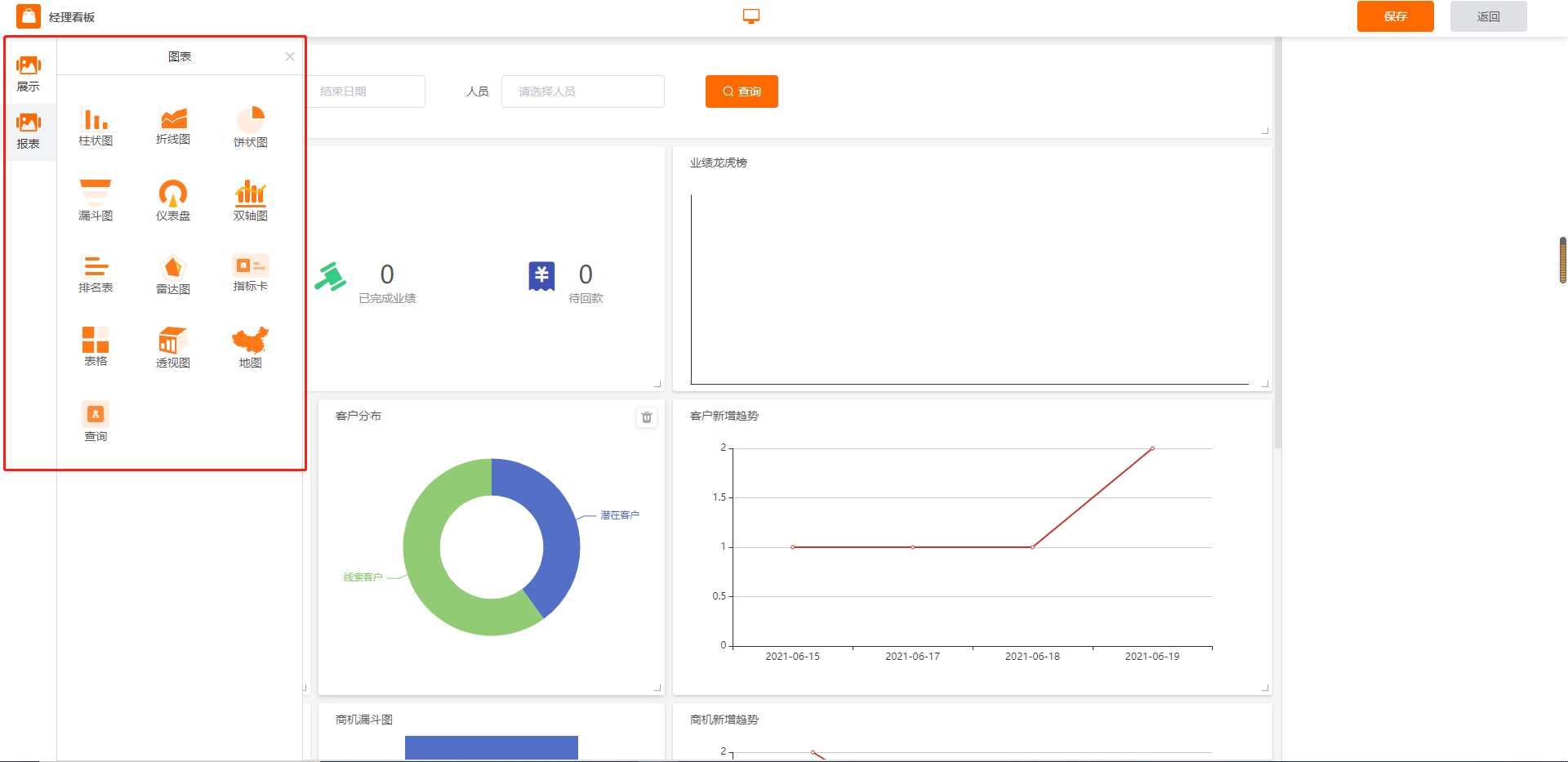The image size is (1568, 762).
Task: Click the 商机漏斗图 blue funnel bar
Action: point(492,747)
